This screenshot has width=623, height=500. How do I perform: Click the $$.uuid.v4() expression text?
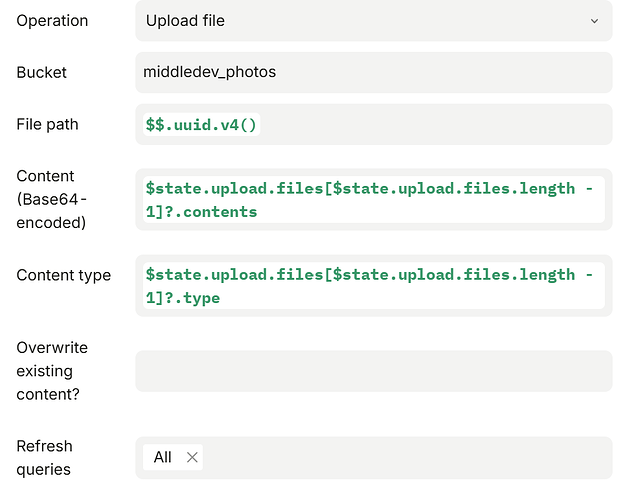click(201, 125)
